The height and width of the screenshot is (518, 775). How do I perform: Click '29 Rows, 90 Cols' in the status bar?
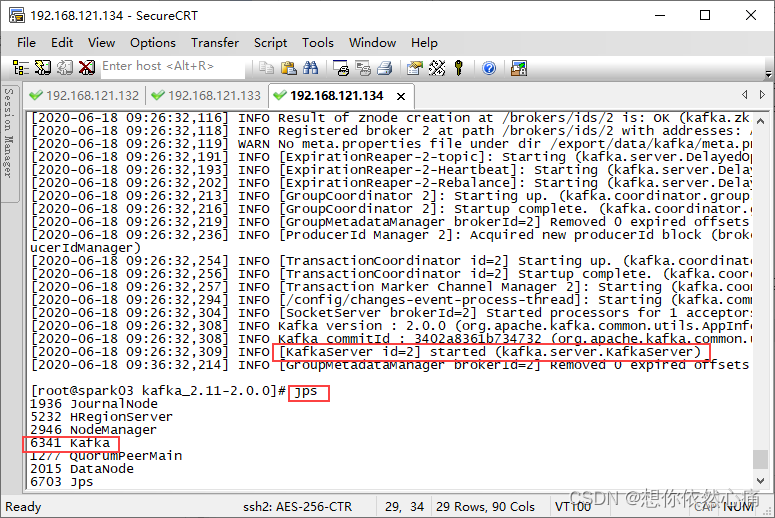click(x=485, y=507)
